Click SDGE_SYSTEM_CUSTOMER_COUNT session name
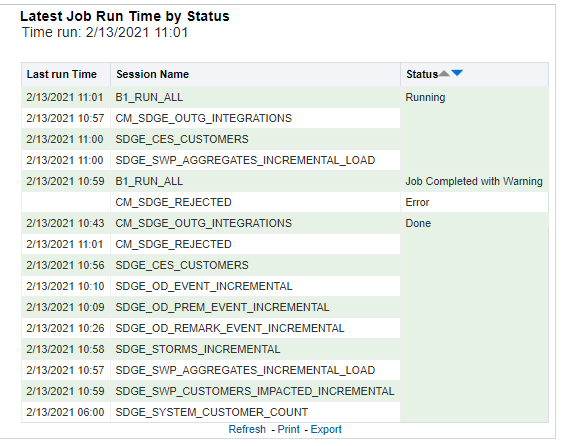 212,412
